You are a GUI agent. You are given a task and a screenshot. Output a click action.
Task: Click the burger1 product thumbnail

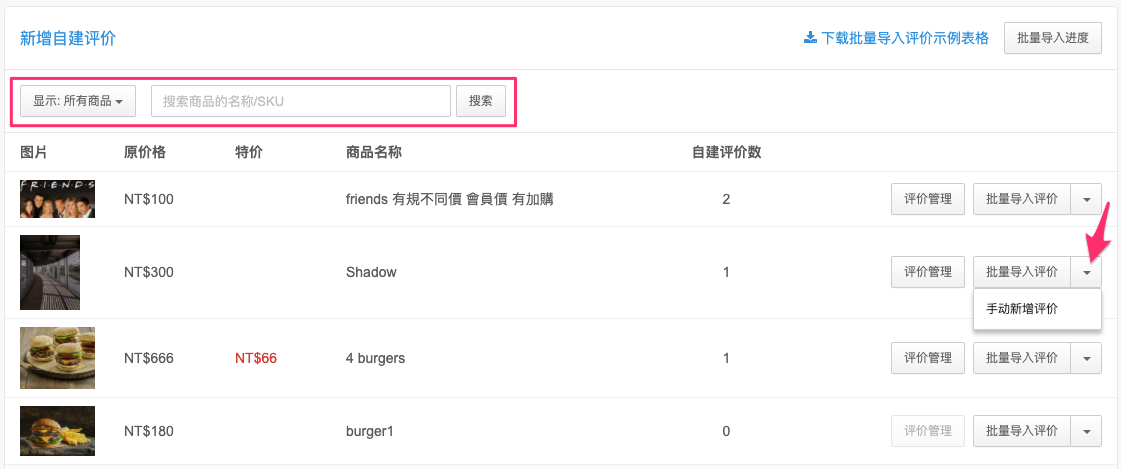(x=57, y=431)
